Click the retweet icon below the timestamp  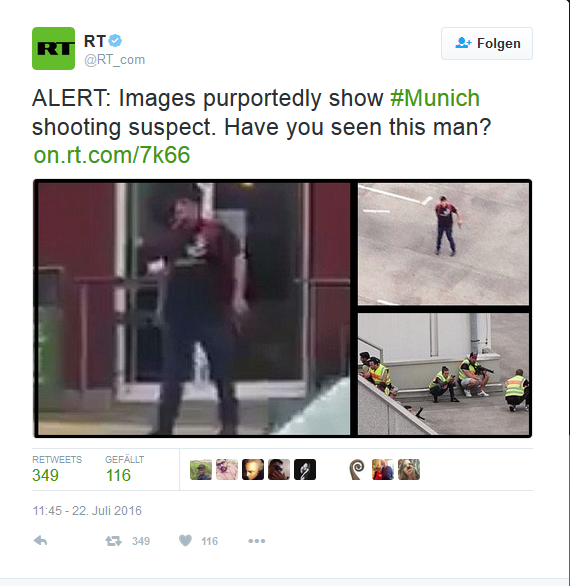click(x=113, y=541)
